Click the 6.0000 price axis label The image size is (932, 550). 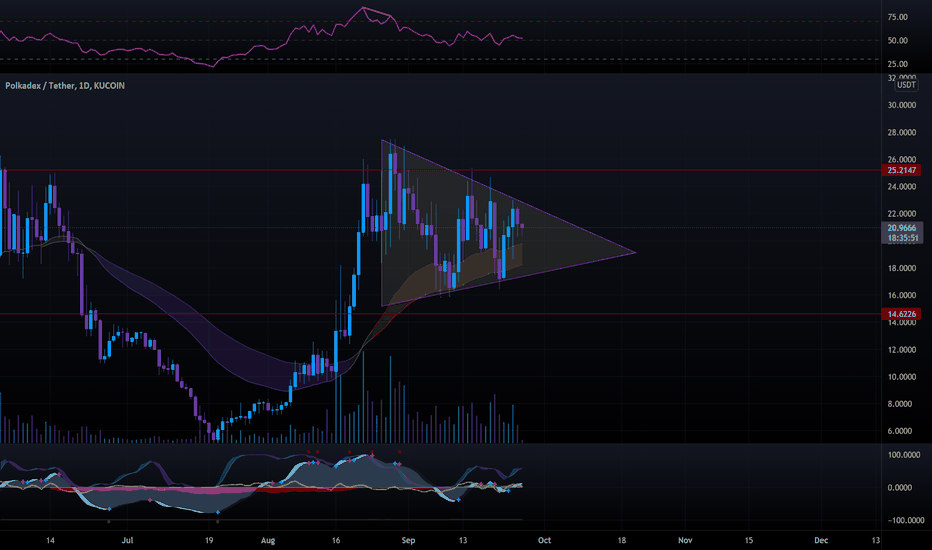(899, 431)
